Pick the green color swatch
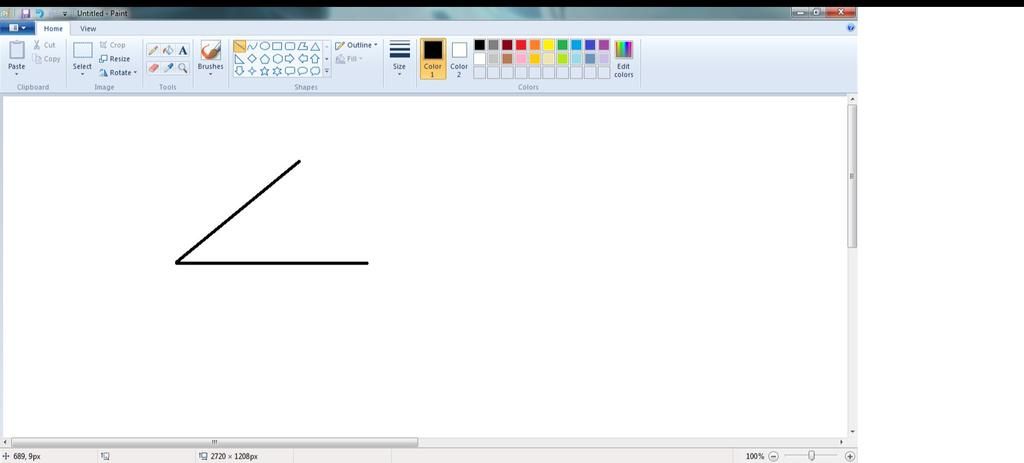 coord(562,45)
